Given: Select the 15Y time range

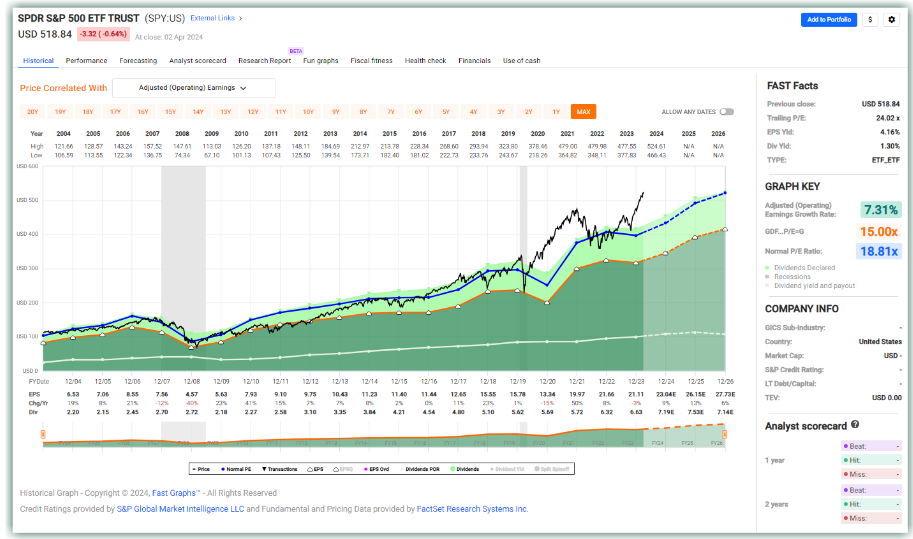Looking at the screenshot, I should pyautogui.click(x=170, y=112).
